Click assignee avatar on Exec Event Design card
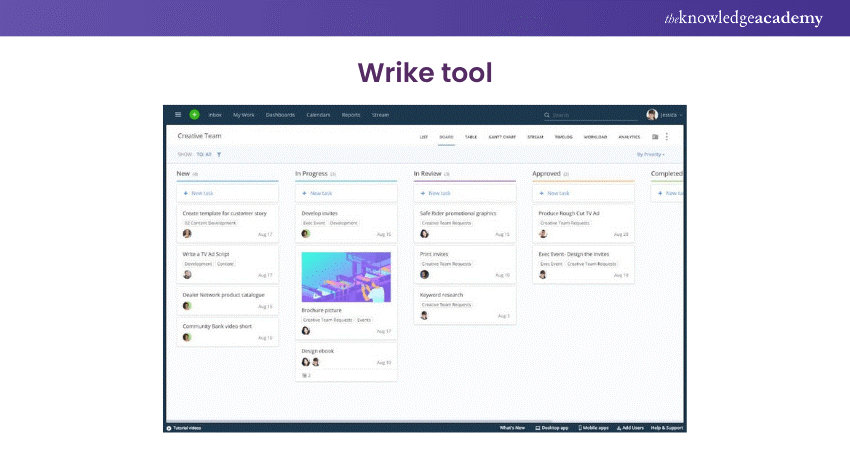This screenshot has height=450, width=850. point(543,274)
